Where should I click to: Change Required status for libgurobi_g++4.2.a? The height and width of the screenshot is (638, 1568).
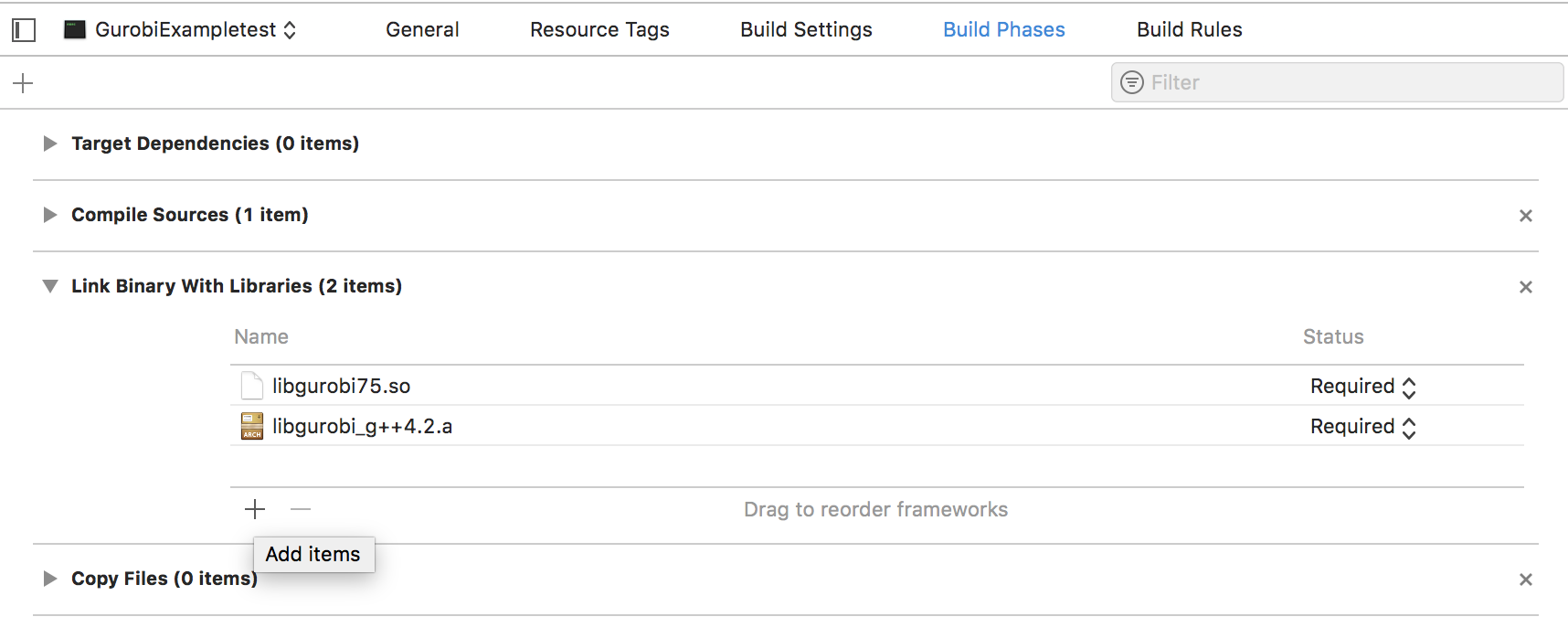point(1362,427)
